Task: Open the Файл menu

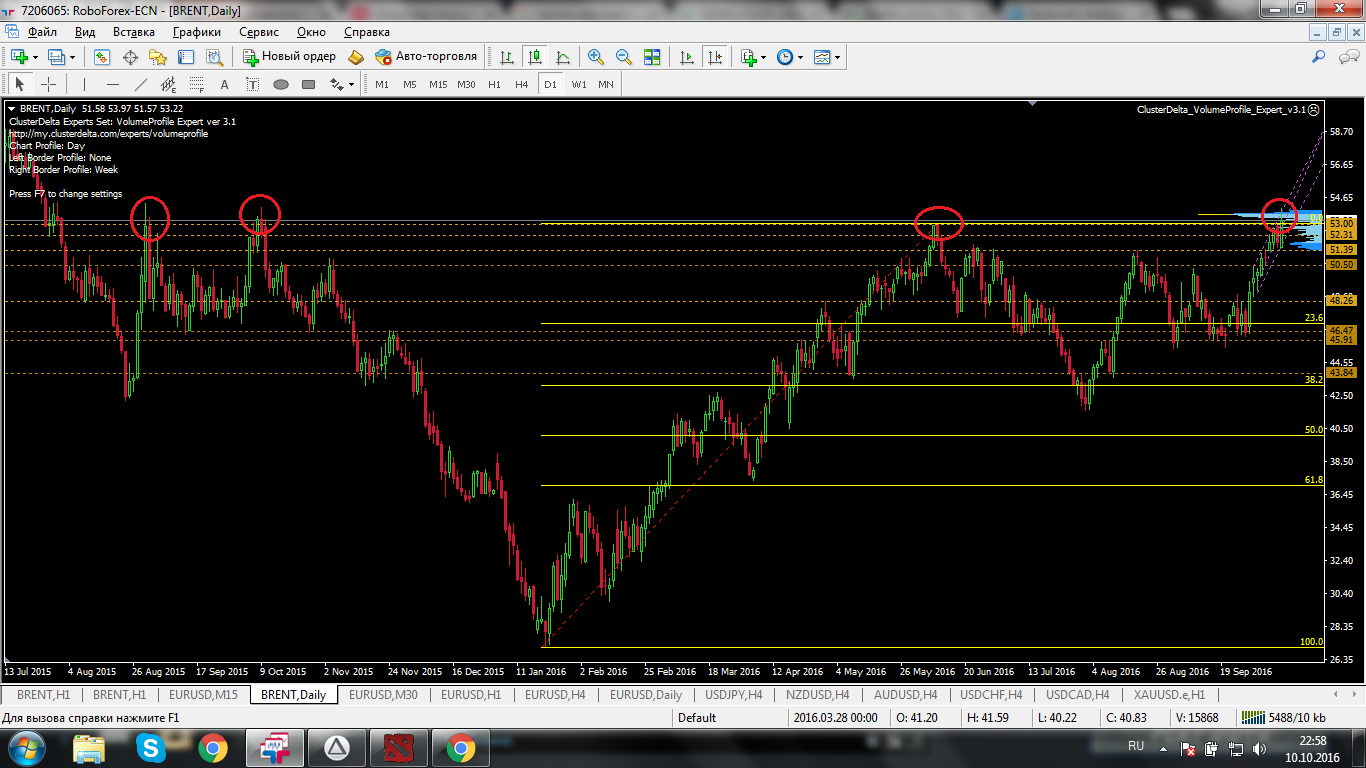Action: (42, 32)
